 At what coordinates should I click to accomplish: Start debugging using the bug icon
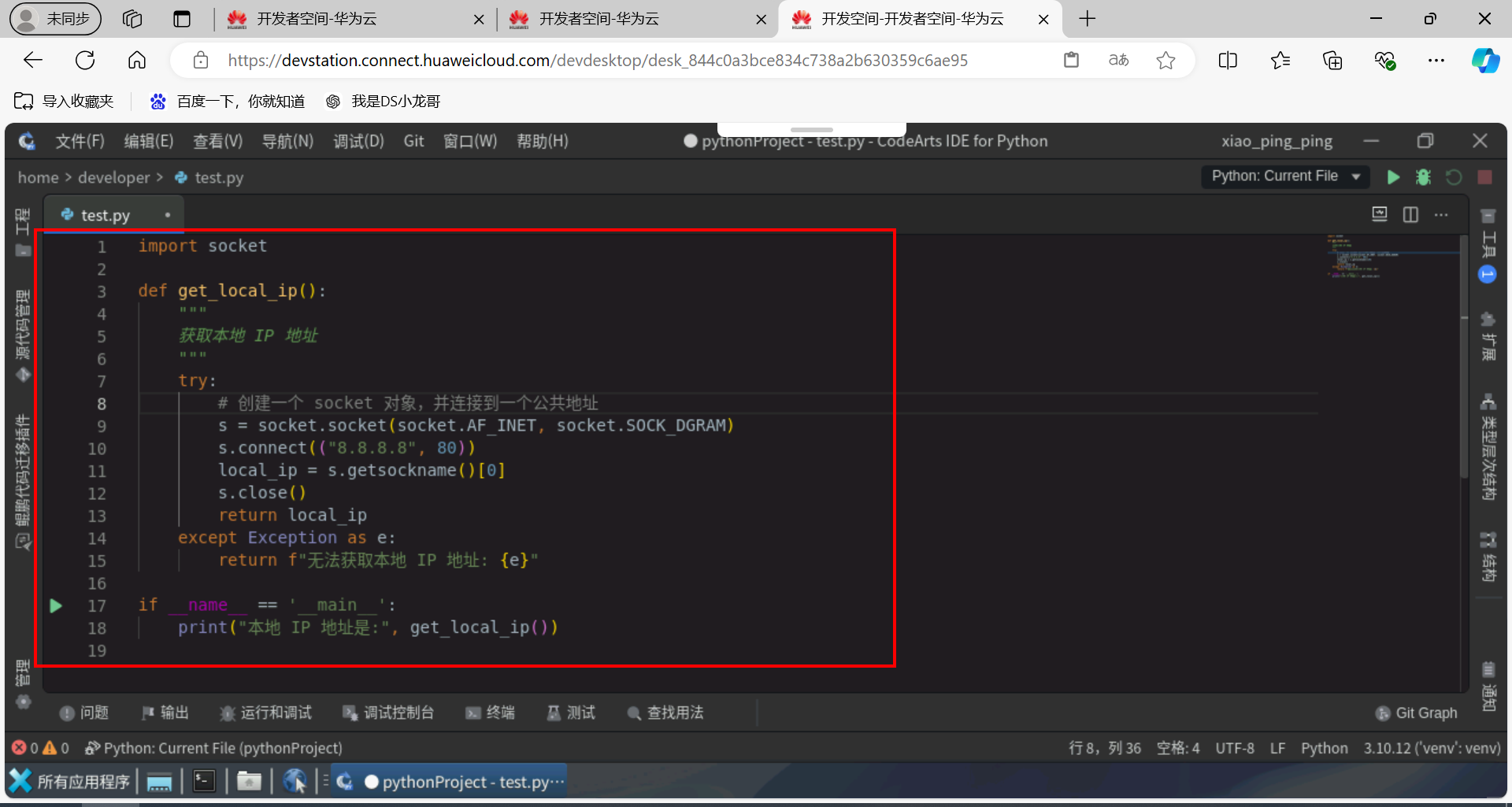click(1423, 177)
